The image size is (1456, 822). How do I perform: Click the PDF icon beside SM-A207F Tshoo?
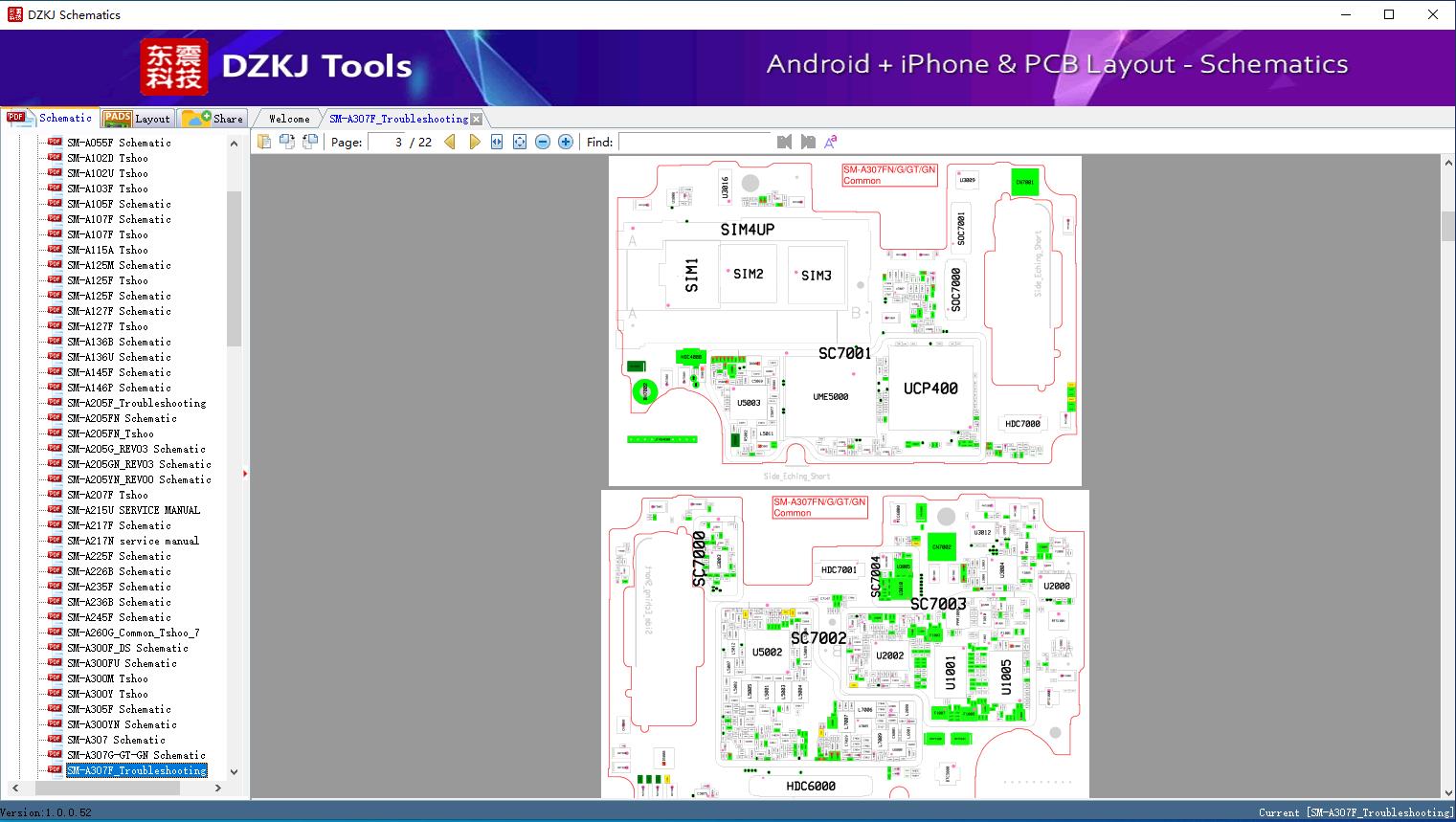(55, 494)
